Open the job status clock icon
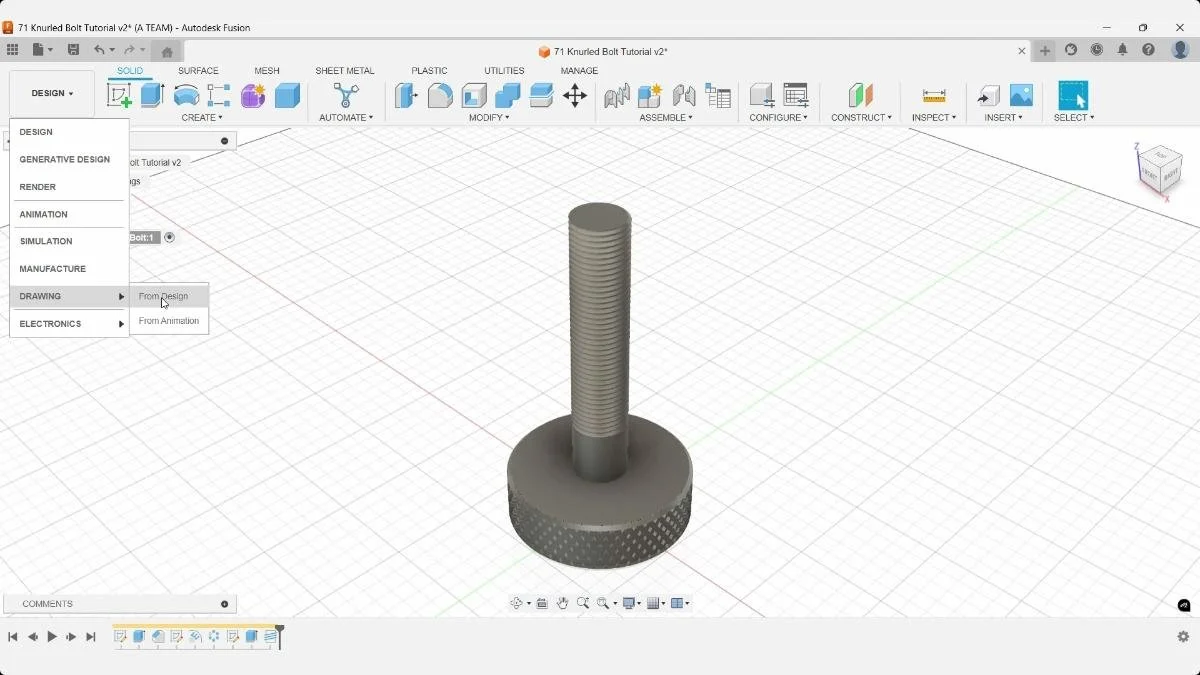Image resolution: width=1200 pixels, height=675 pixels. click(1097, 50)
